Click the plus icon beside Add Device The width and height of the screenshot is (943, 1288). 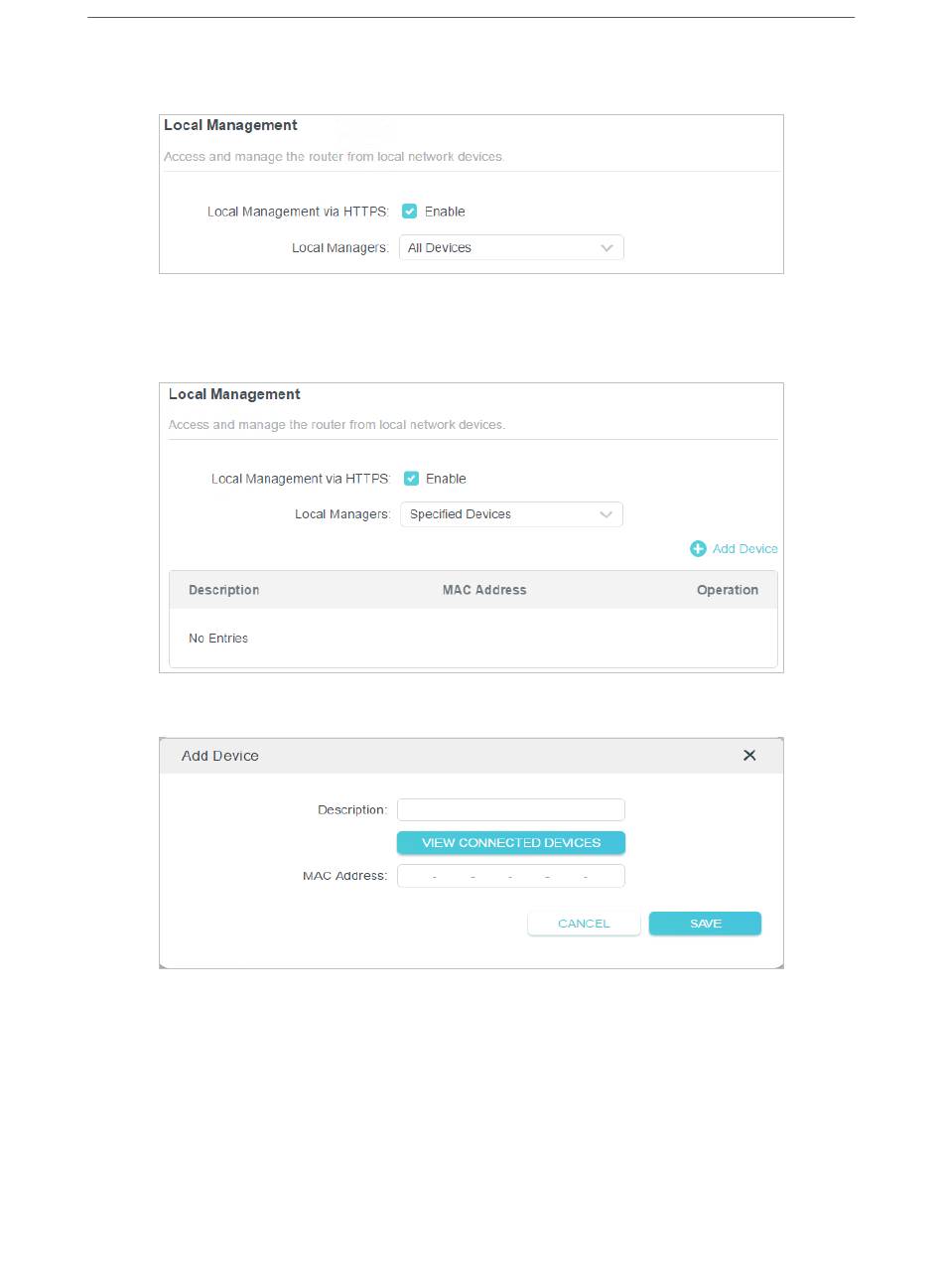698,549
